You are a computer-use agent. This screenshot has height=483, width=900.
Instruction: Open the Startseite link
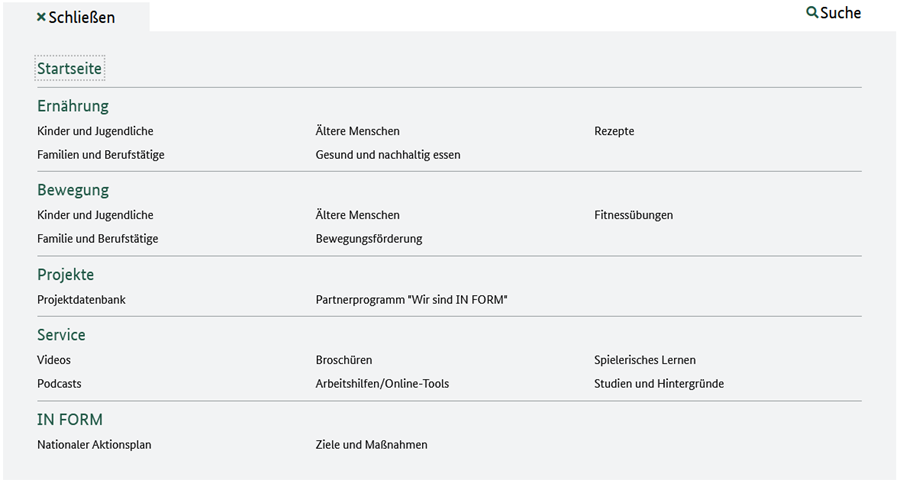69,68
